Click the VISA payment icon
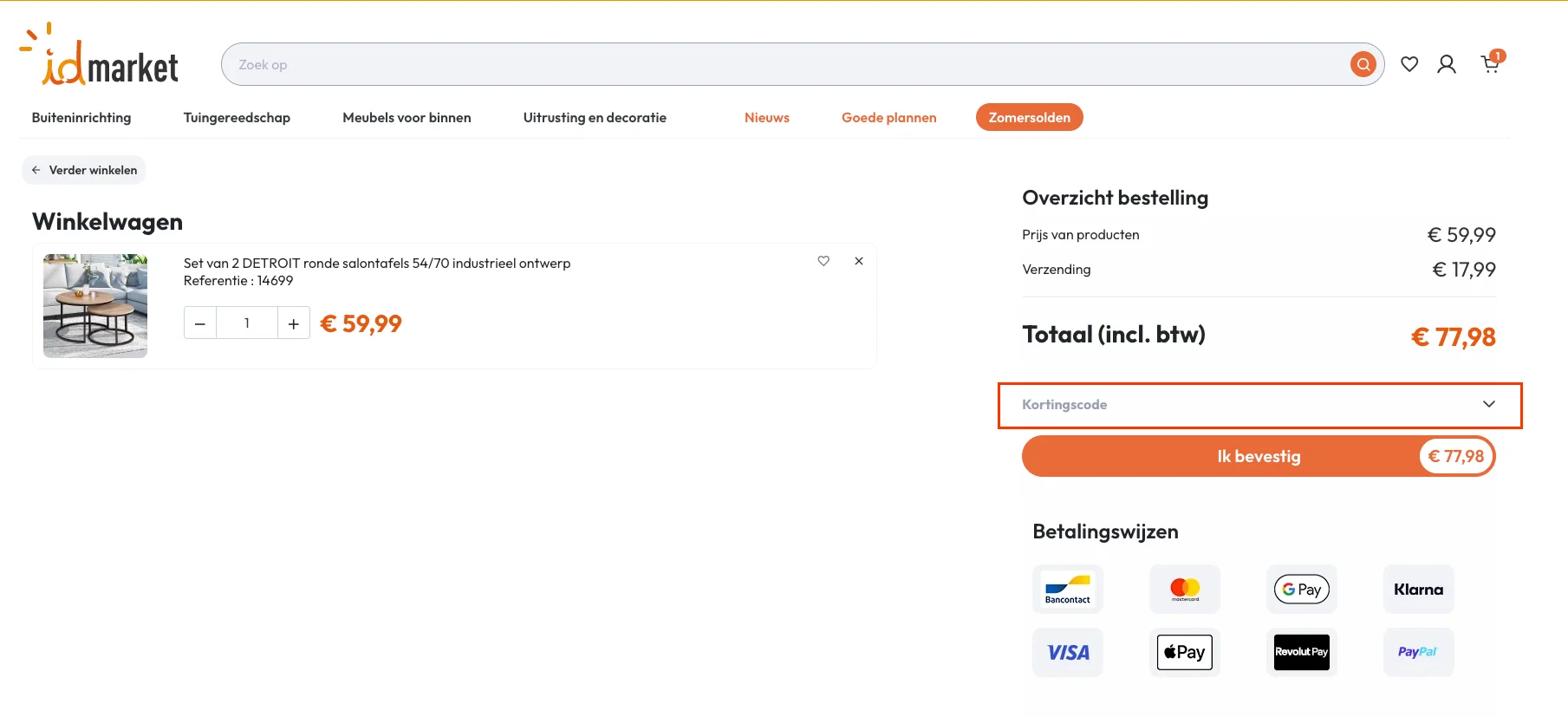1568x717 pixels. pos(1068,652)
